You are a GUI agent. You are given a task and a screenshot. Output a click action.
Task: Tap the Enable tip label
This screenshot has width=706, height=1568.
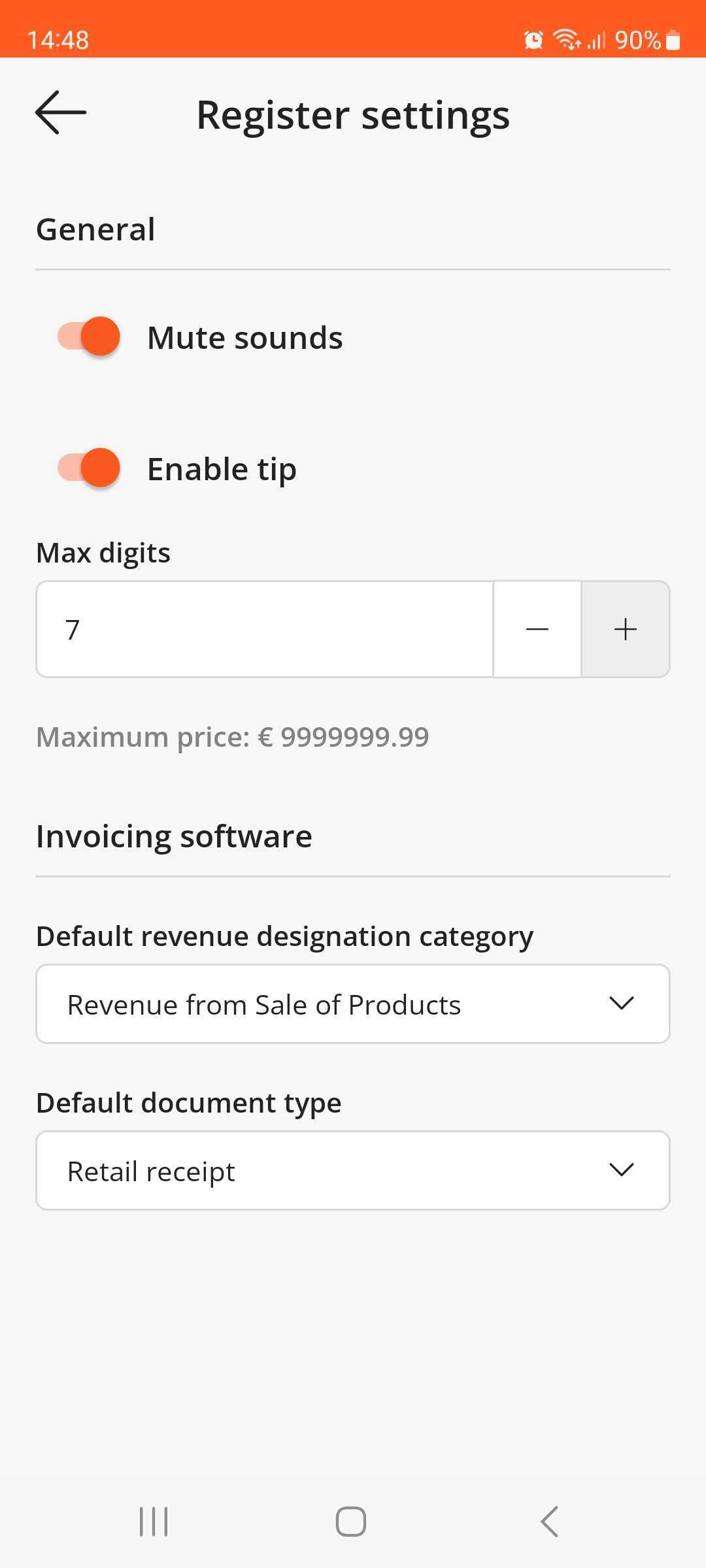(x=222, y=469)
